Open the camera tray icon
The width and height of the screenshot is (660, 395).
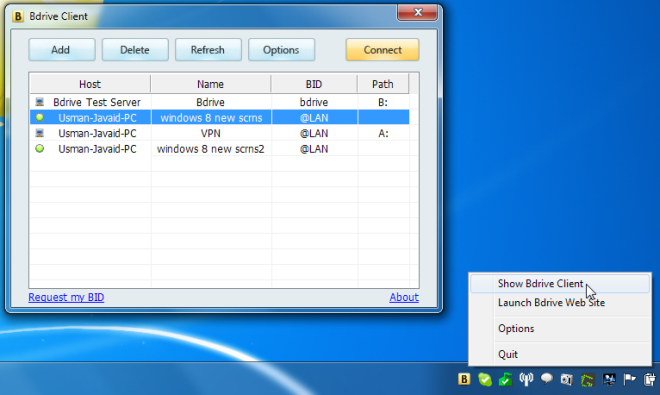[x=567, y=379]
